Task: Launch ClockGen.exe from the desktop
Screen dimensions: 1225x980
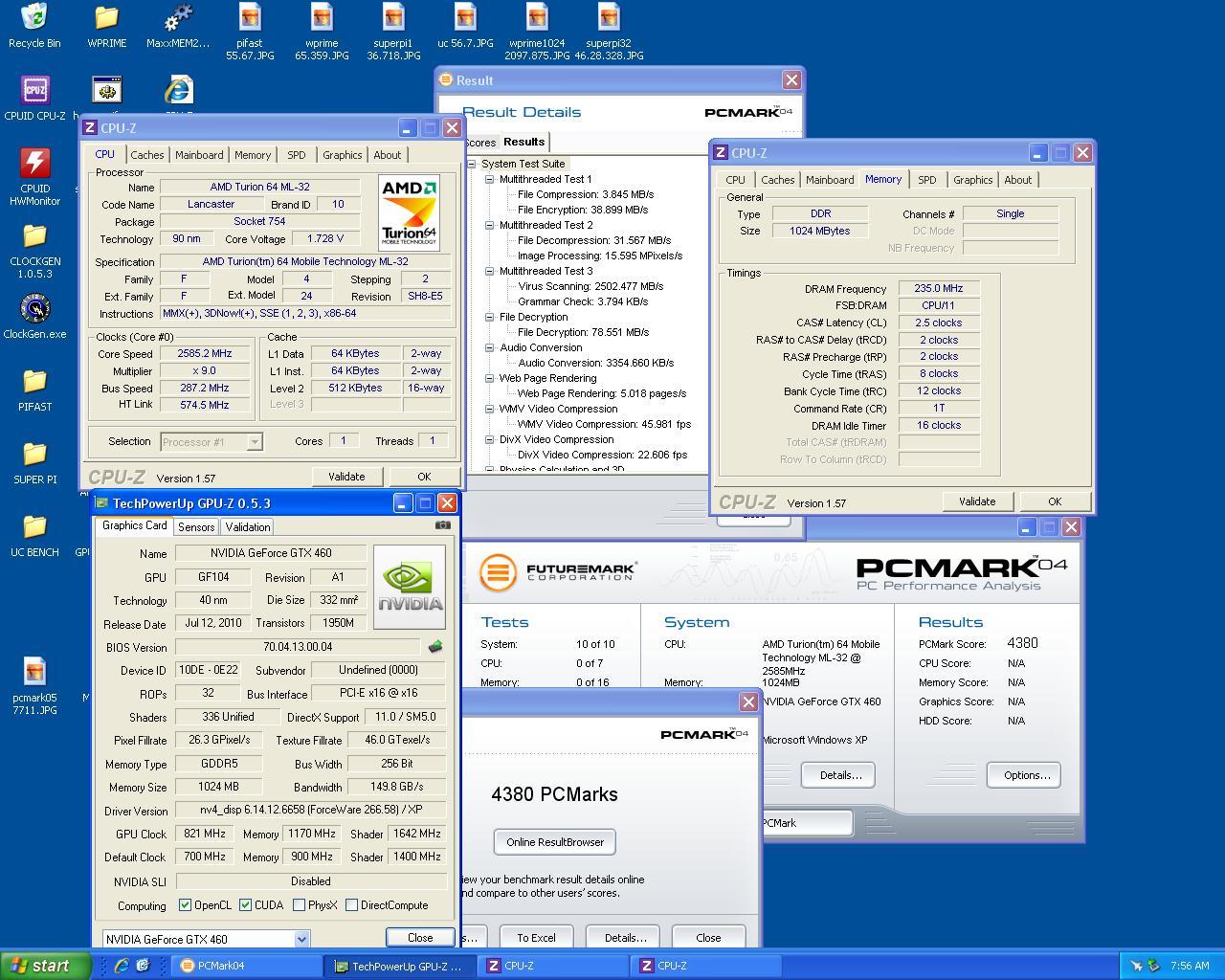Action: [x=34, y=317]
